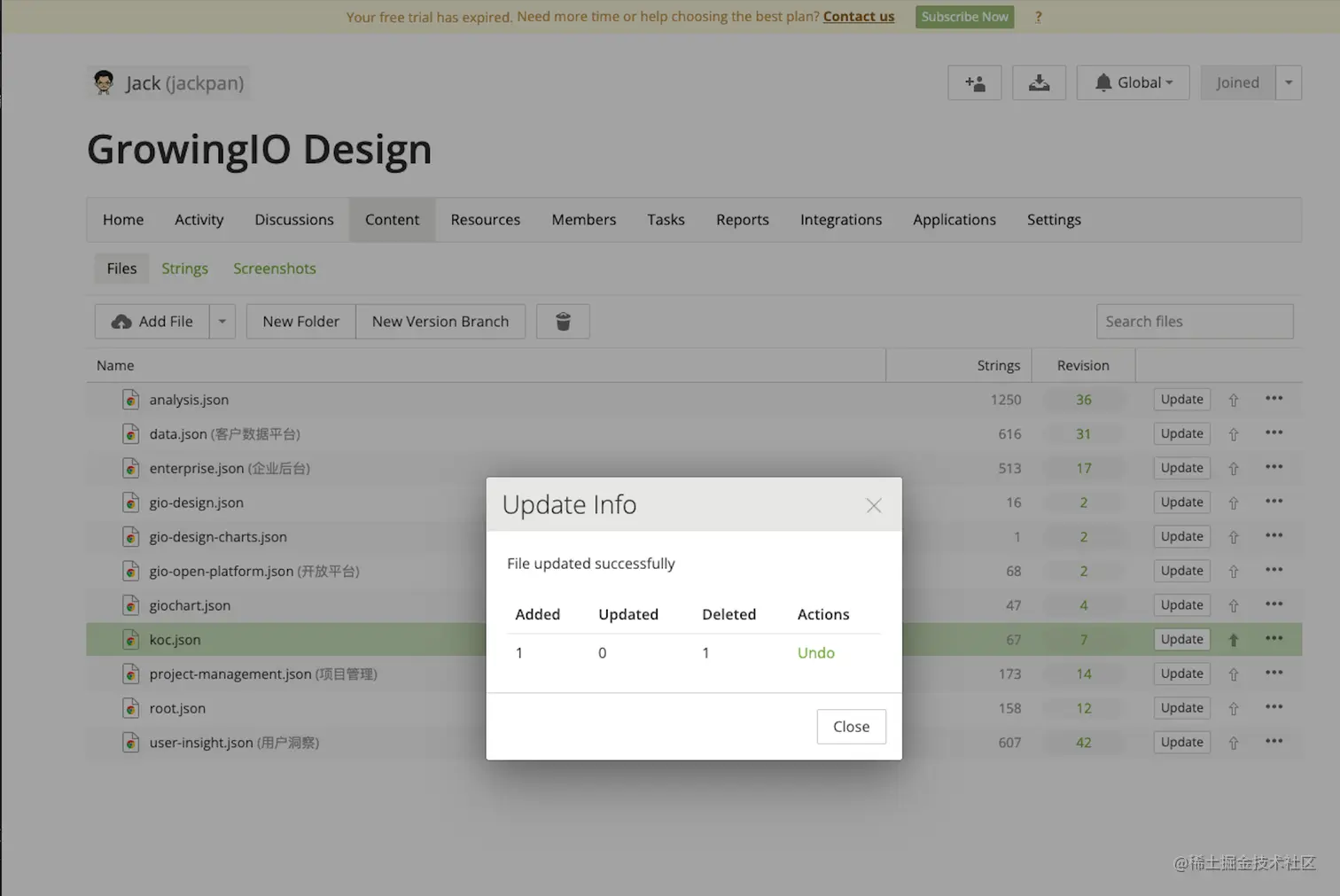The image size is (1340, 896).
Task: Open the Members tab
Action: tap(584, 220)
